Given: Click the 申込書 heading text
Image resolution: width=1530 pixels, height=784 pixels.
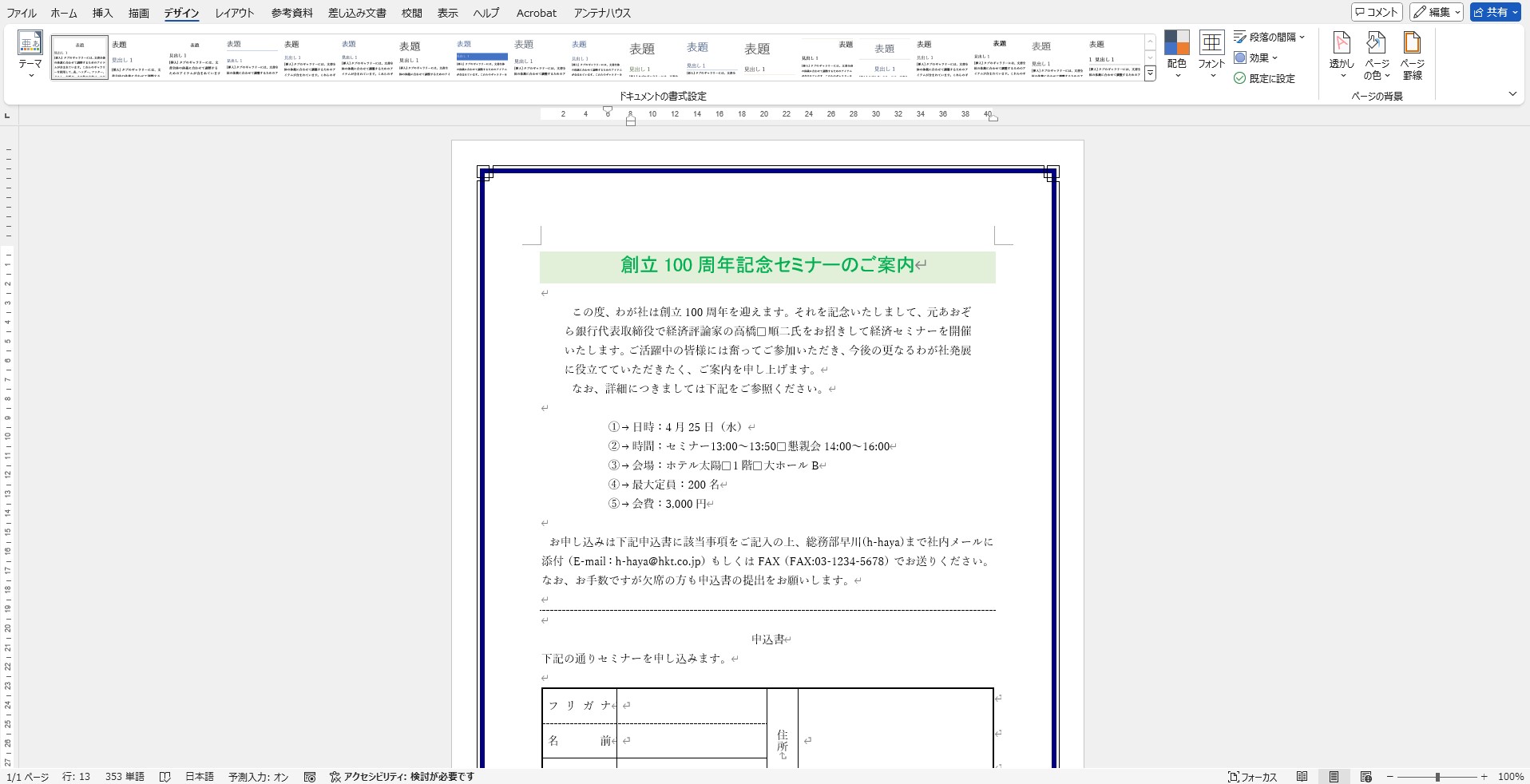Looking at the screenshot, I should click(768, 639).
